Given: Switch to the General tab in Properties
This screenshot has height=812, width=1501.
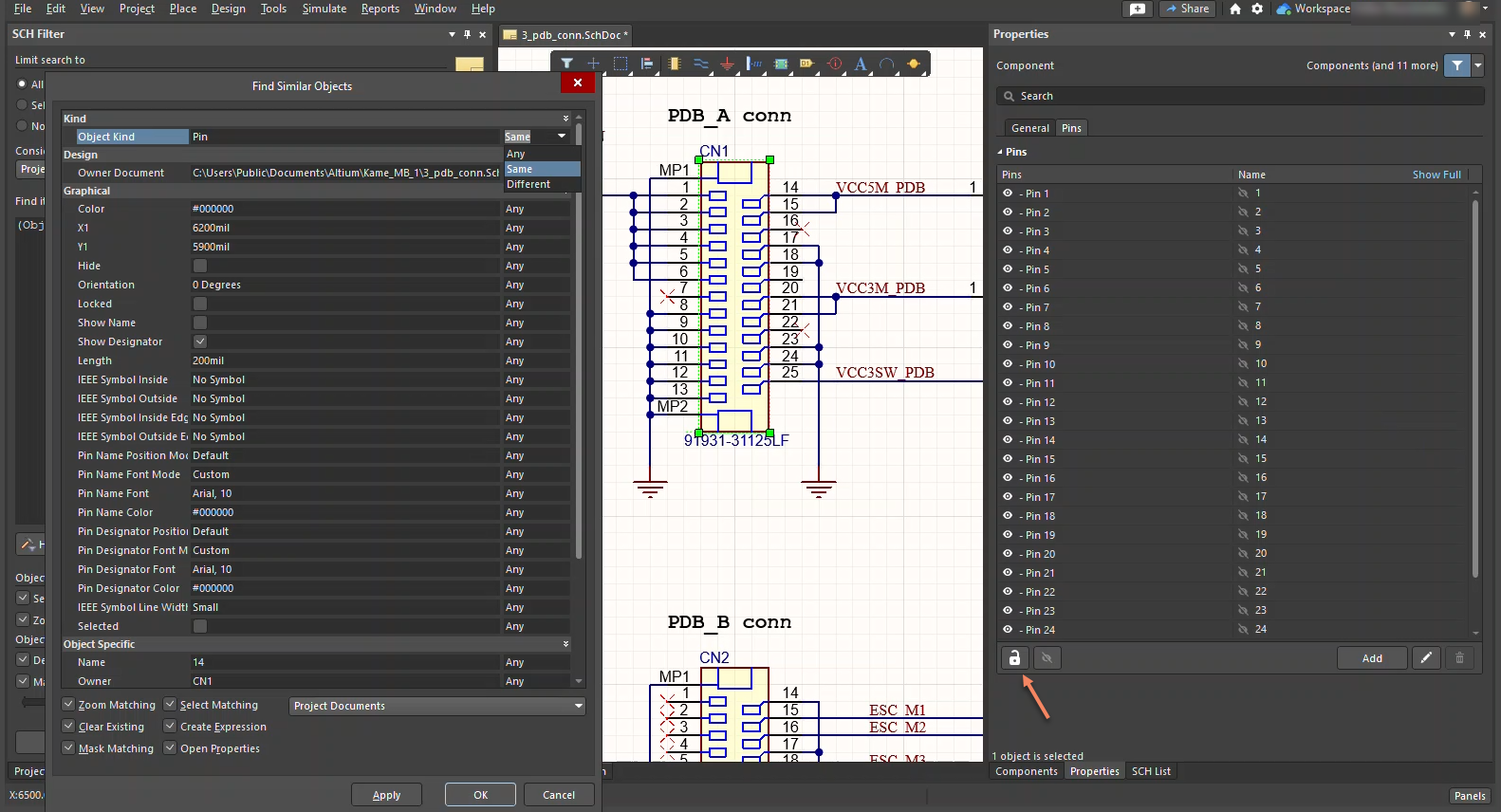Looking at the screenshot, I should coord(1029,128).
